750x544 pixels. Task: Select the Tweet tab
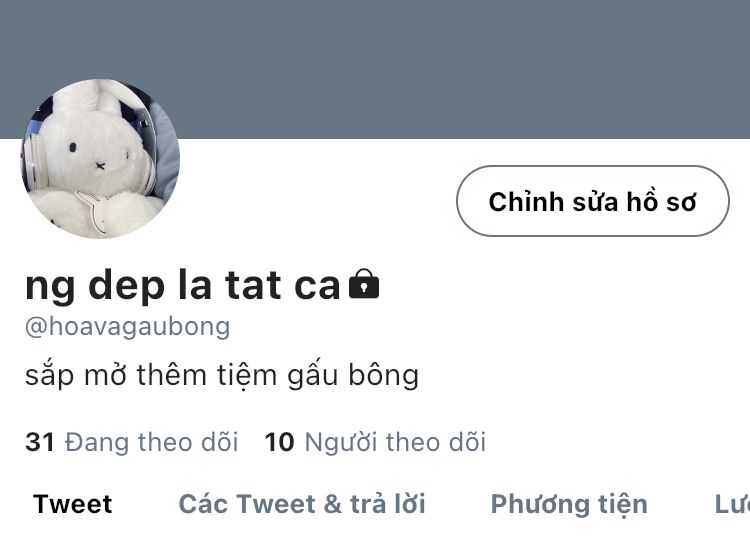tap(73, 504)
